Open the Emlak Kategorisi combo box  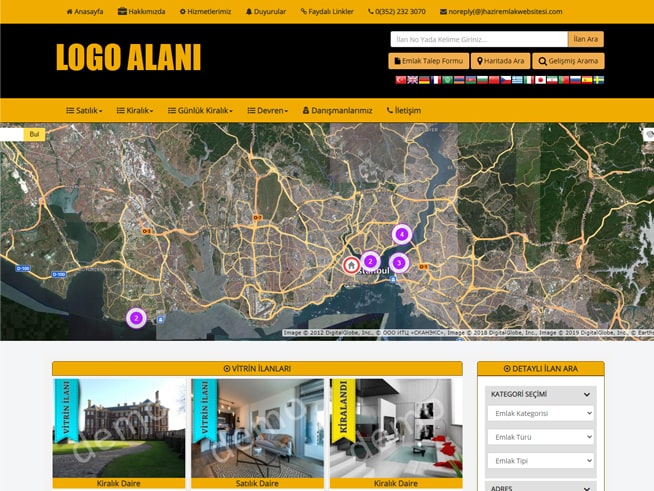[541, 413]
